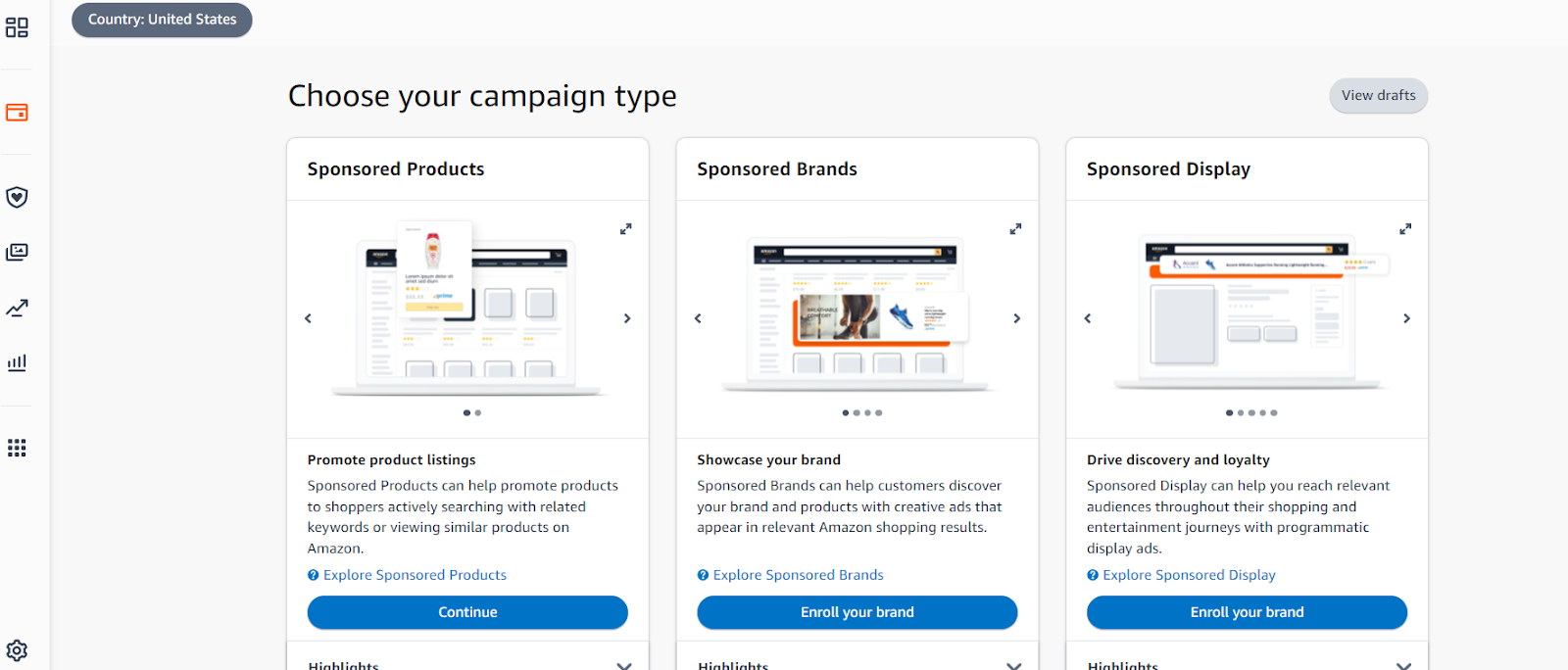
Task: Expand Highlights under Sponsored Display
Action: click(1403, 664)
